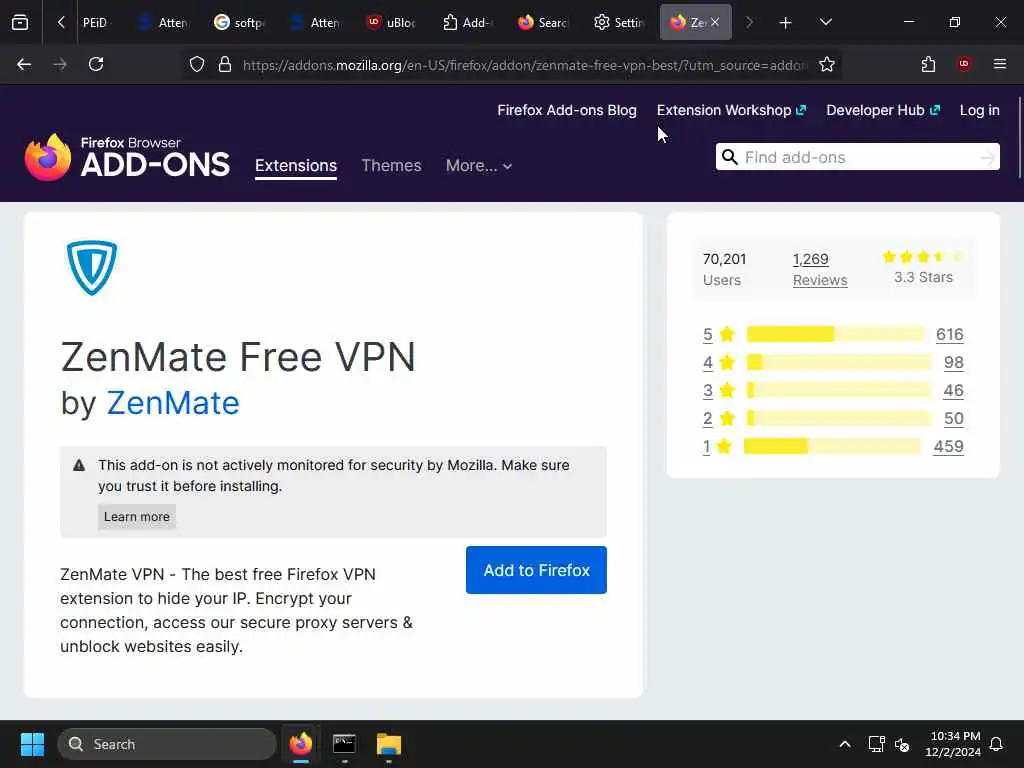The width and height of the screenshot is (1024, 768).
Task: Switch to the Add-ons manager tab
Action: (x=467, y=22)
